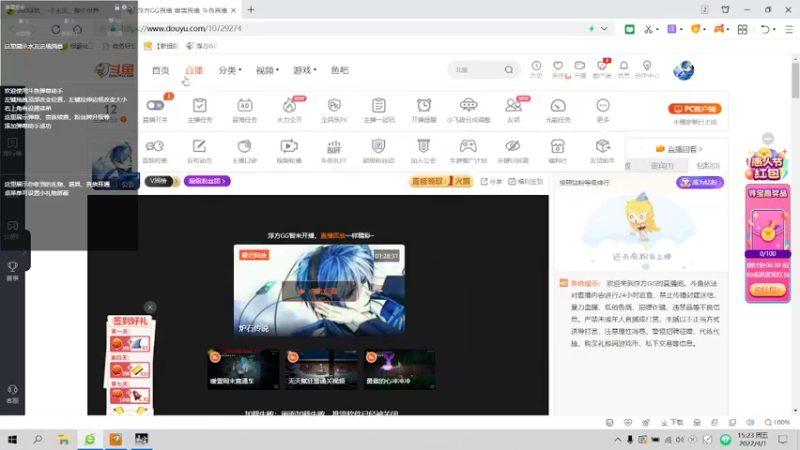Click the edit check-in link beside share
This screenshot has width=800, height=450.
point(526,182)
